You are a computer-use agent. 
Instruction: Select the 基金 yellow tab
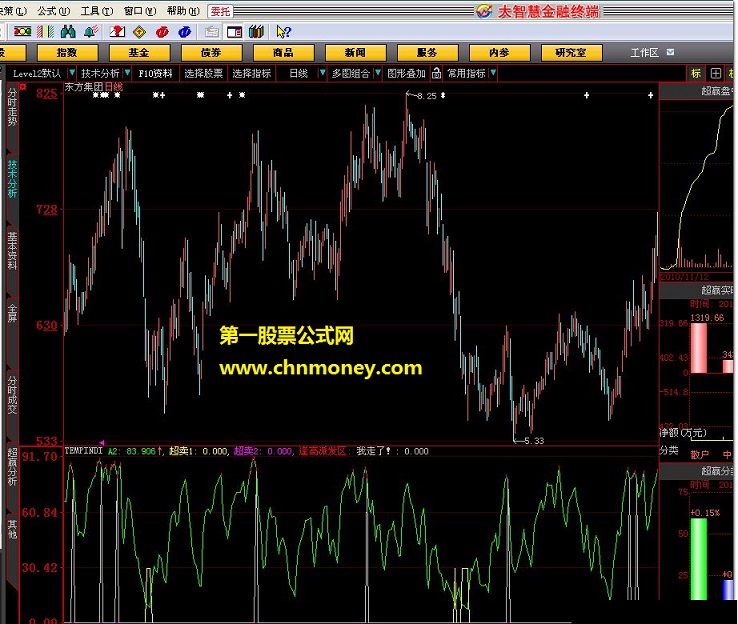pyautogui.click(x=139, y=53)
